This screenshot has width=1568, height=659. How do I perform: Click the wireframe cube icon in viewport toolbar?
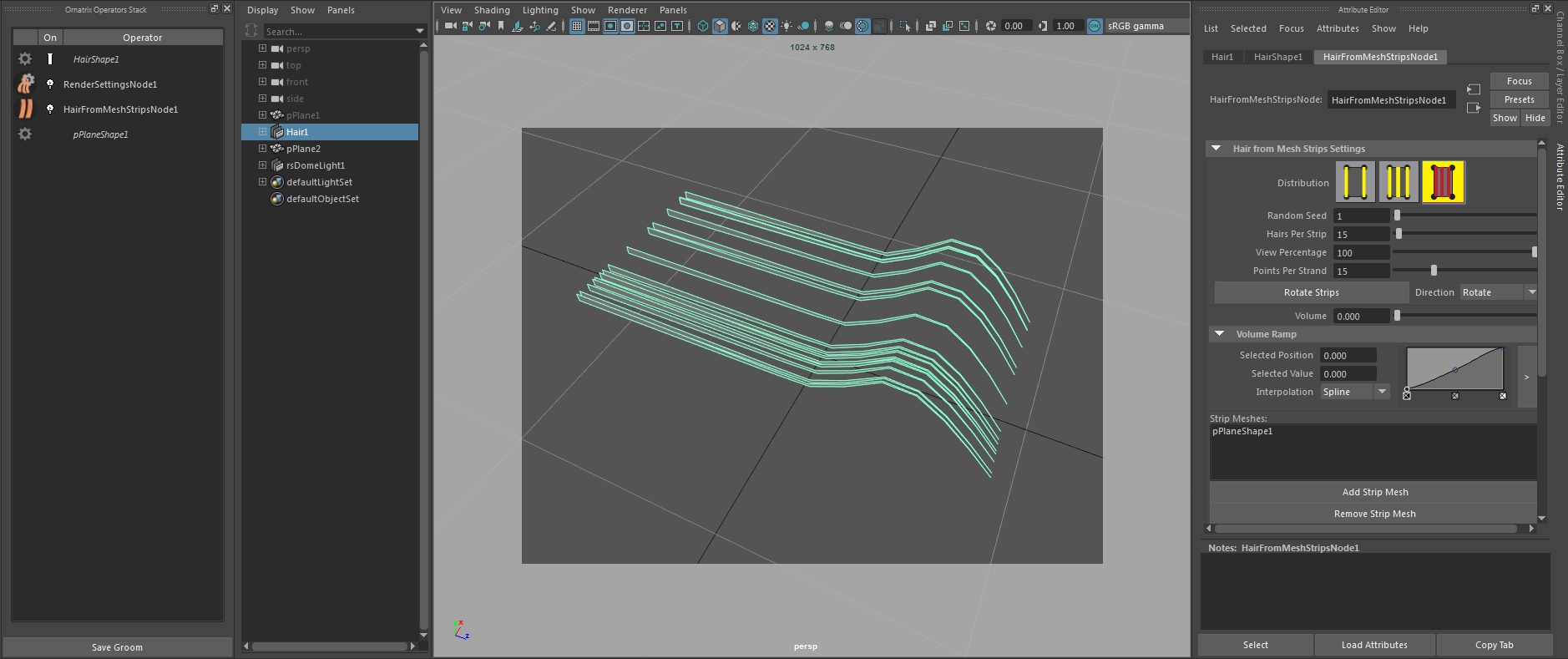point(703,26)
